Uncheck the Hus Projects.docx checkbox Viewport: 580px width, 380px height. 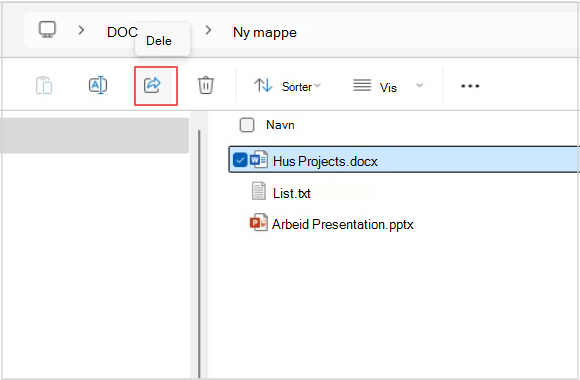tap(240, 160)
